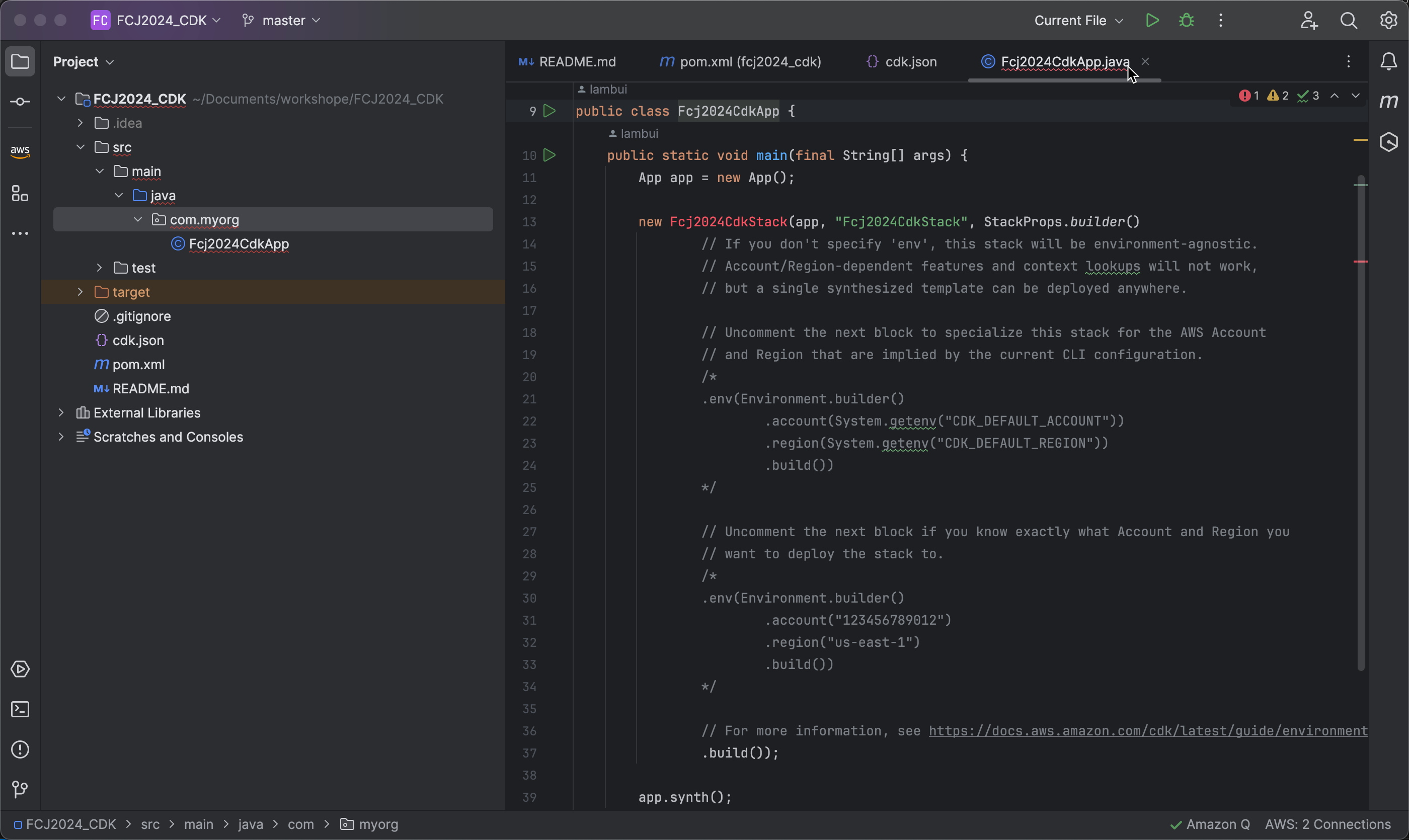This screenshot has width=1409, height=840.
Task: Open the AWS Toolkit panel
Action: click(x=21, y=151)
